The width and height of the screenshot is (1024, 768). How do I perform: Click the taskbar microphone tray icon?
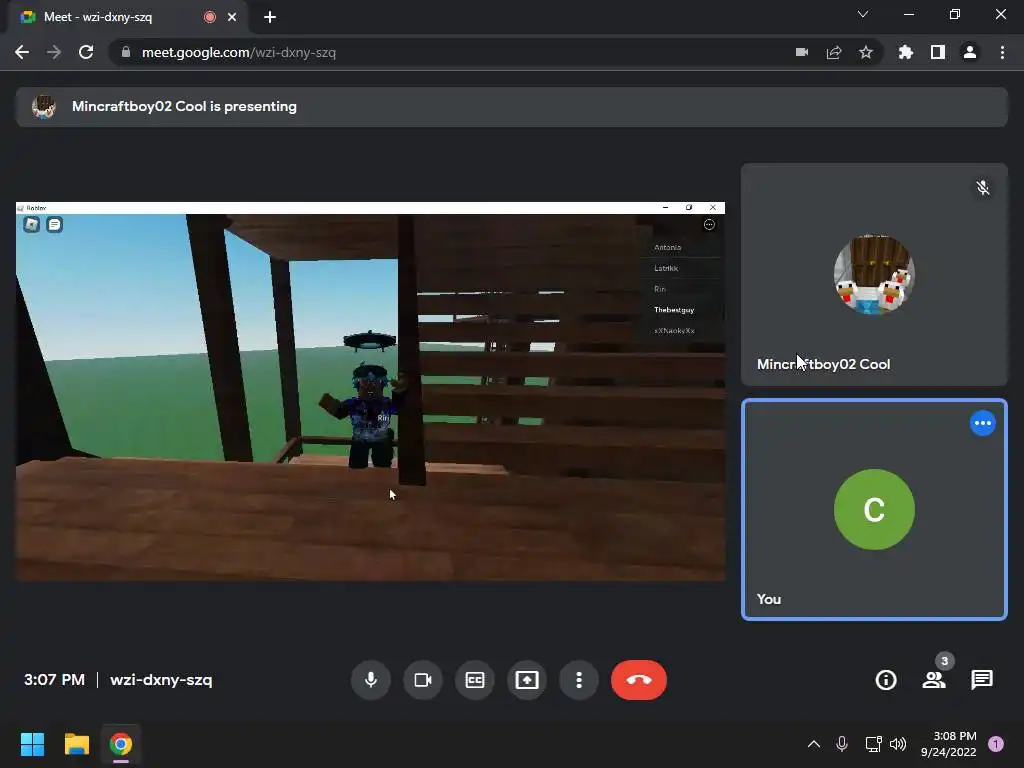[x=842, y=744]
